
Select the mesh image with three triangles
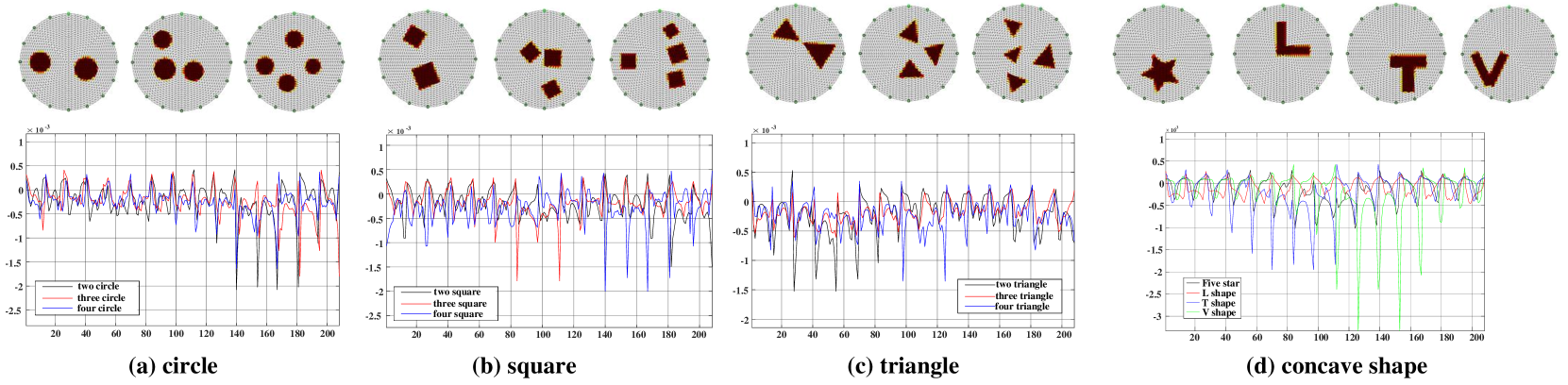click(909, 53)
